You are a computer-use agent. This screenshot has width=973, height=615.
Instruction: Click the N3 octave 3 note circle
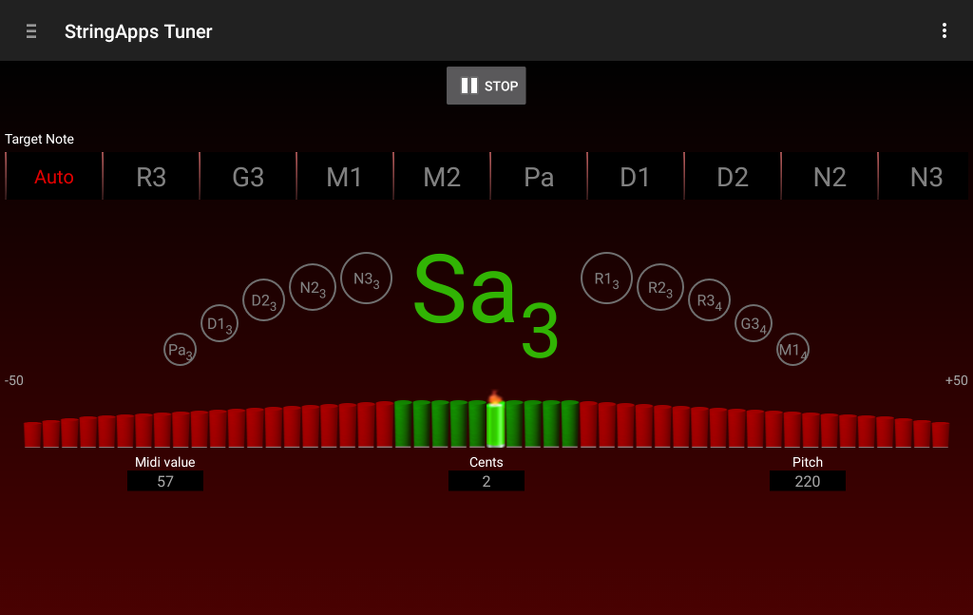coord(366,279)
